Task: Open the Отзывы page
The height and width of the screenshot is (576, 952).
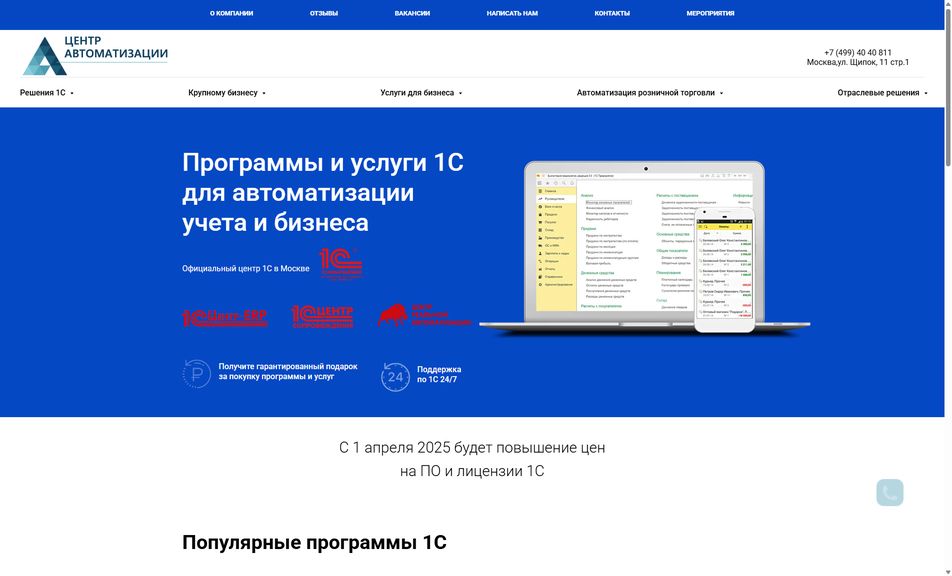Action: tap(324, 13)
